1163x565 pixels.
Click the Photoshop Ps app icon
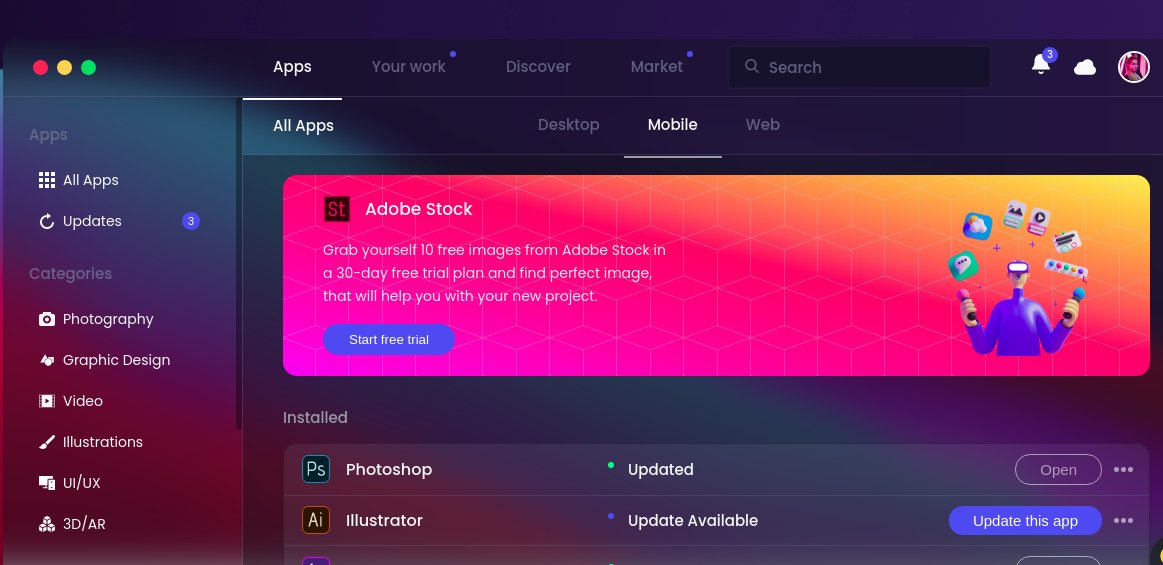tap(316, 469)
